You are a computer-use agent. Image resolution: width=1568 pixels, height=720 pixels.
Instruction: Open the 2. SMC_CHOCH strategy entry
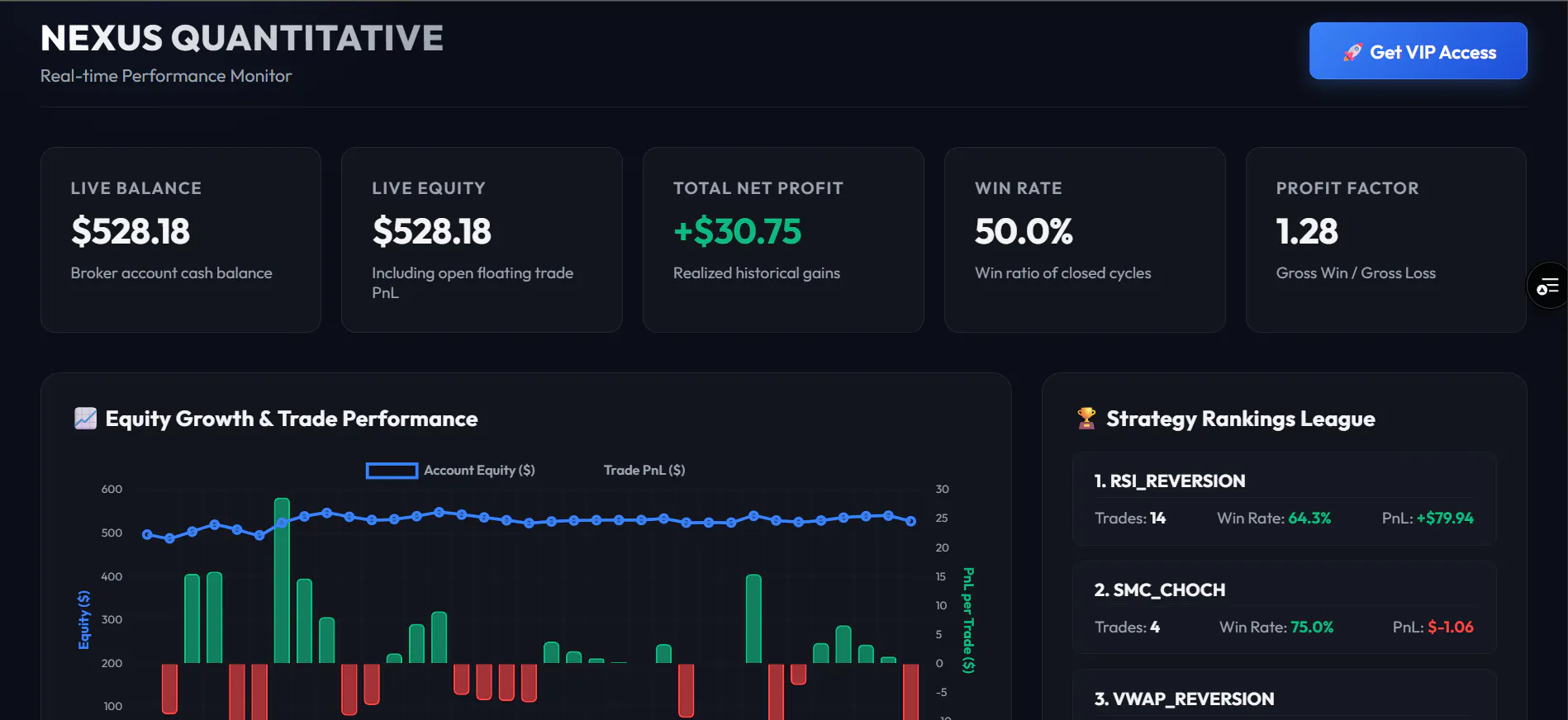1284,608
